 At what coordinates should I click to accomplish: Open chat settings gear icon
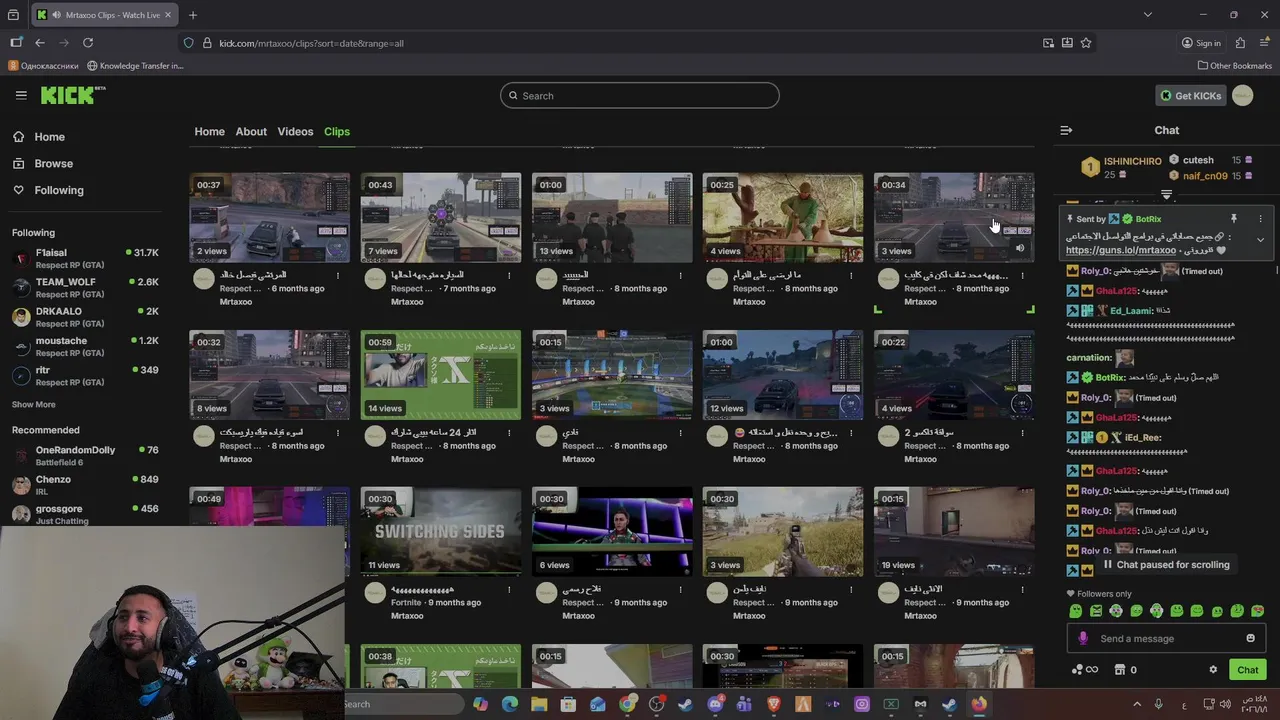1213,670
